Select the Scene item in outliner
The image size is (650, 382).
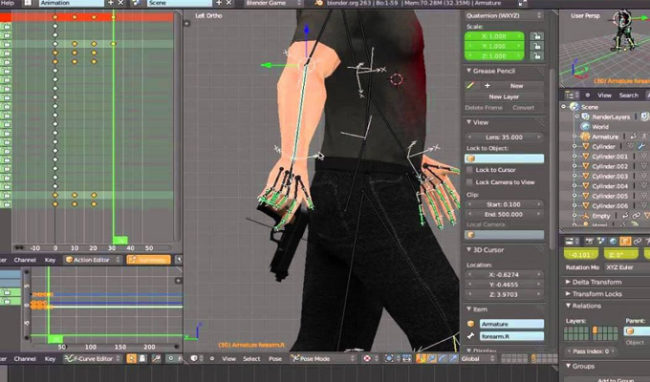coord(589,107)
